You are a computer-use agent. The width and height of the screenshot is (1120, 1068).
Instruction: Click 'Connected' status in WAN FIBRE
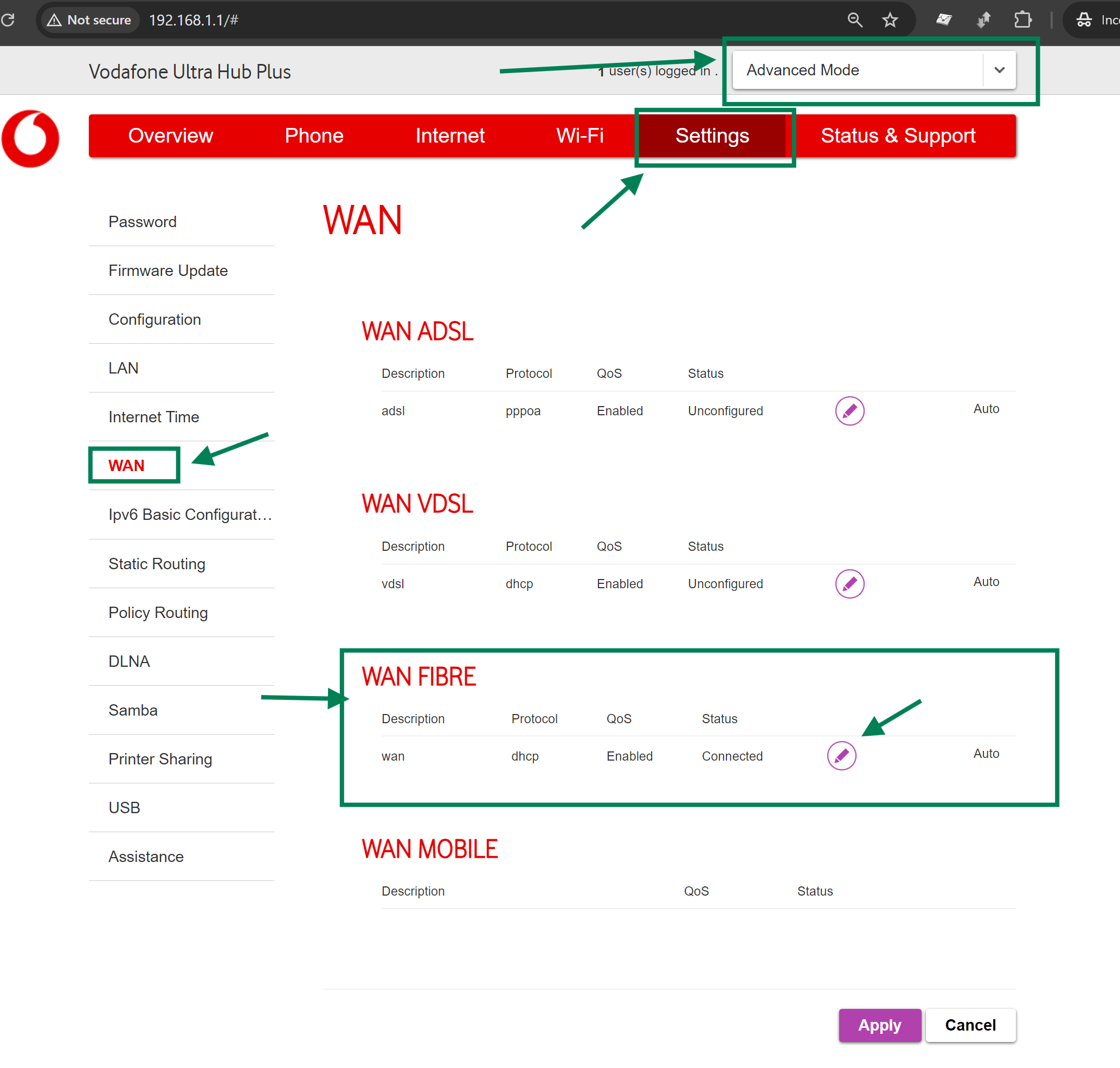(732, 756)
